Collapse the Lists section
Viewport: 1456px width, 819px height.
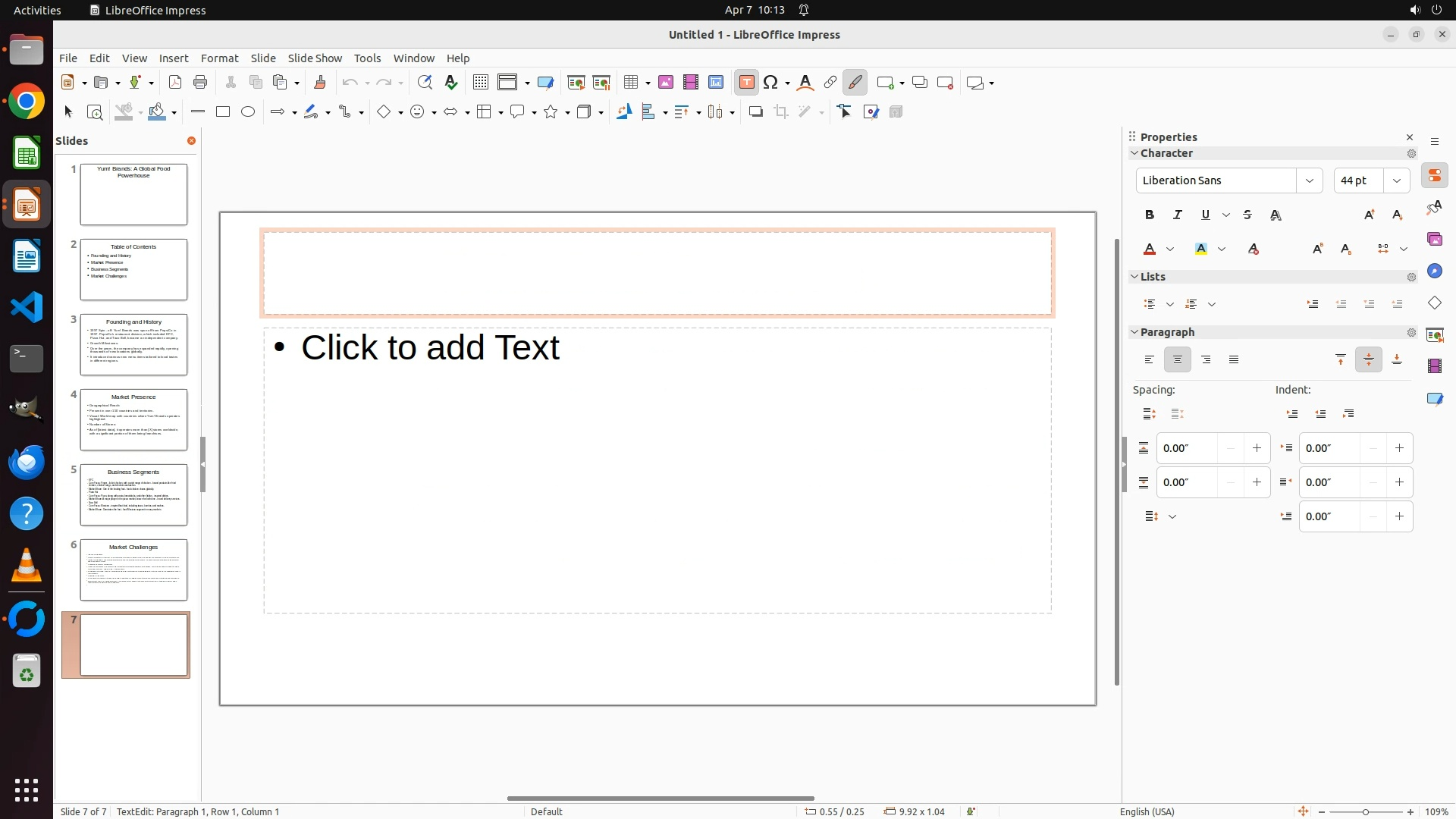[1135, 277]
